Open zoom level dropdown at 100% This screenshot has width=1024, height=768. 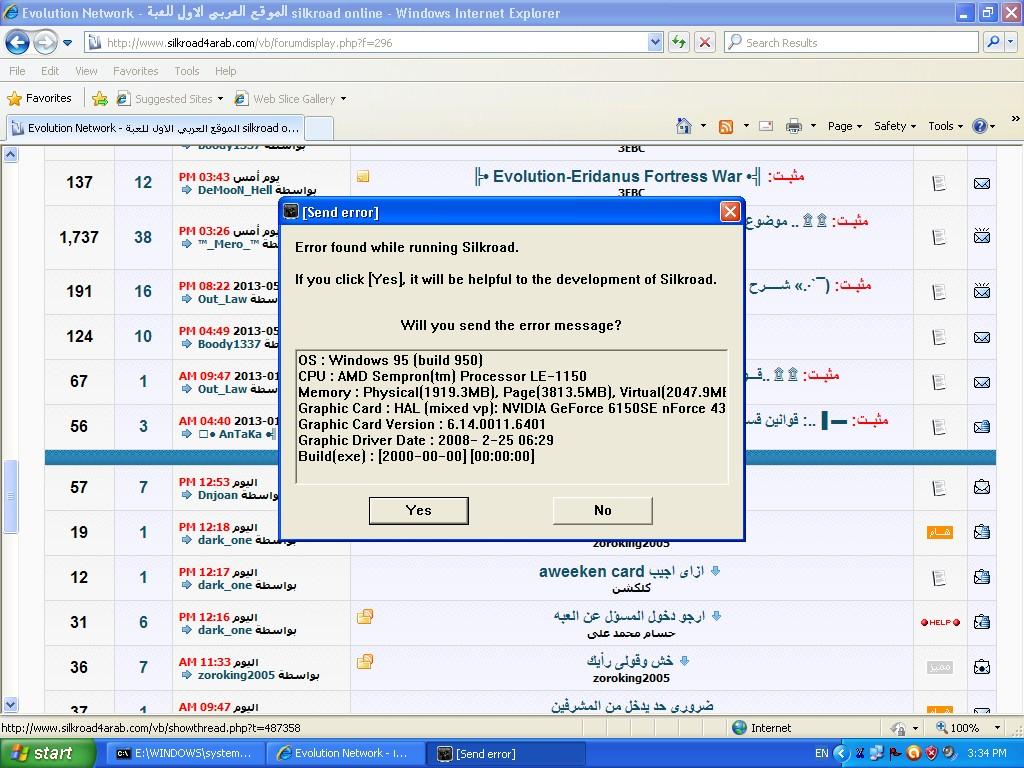997,728
